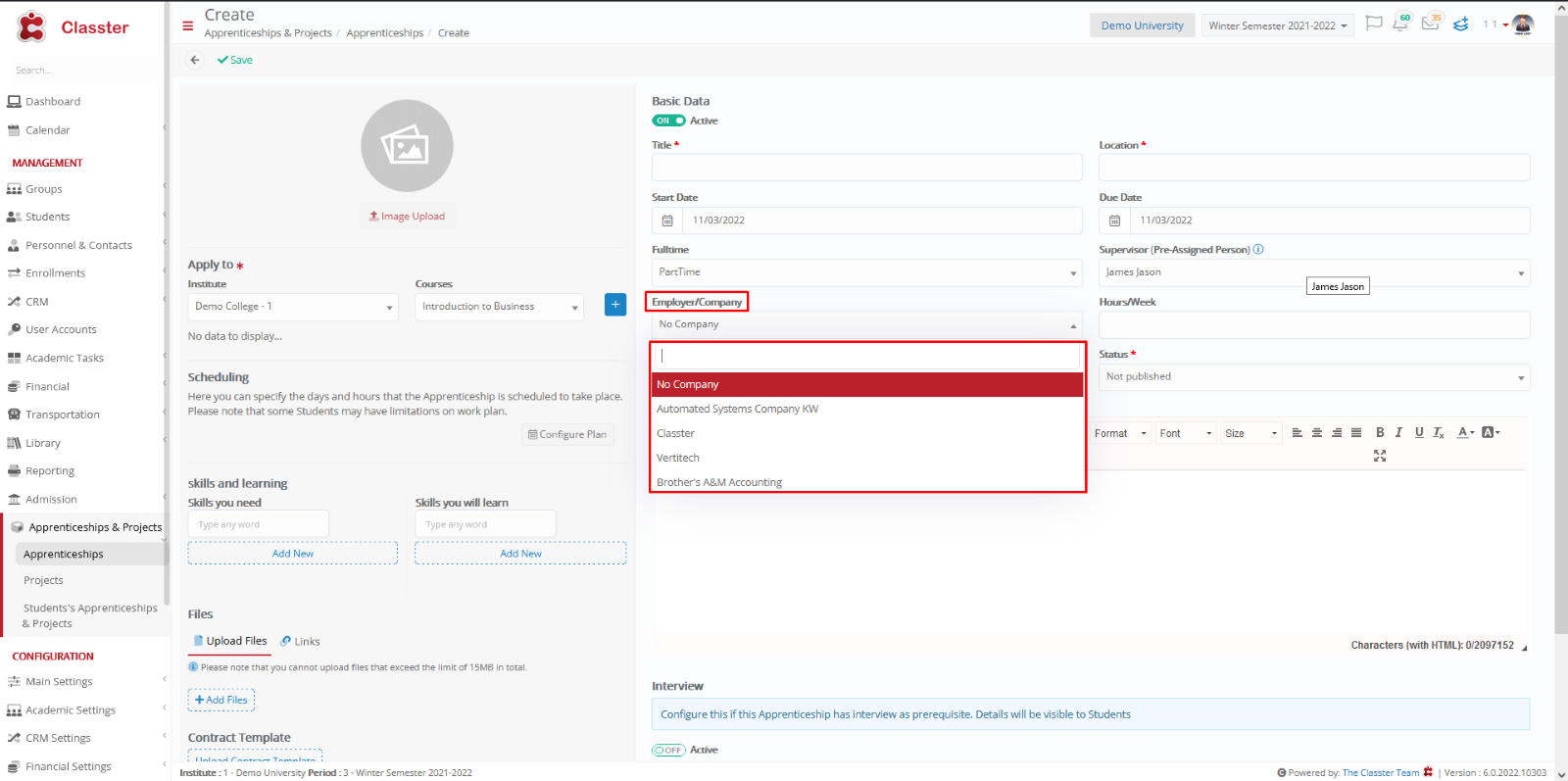Open the Transportation sidebar item
This screenshot has width=1568, height=781.
coord(62,415)
